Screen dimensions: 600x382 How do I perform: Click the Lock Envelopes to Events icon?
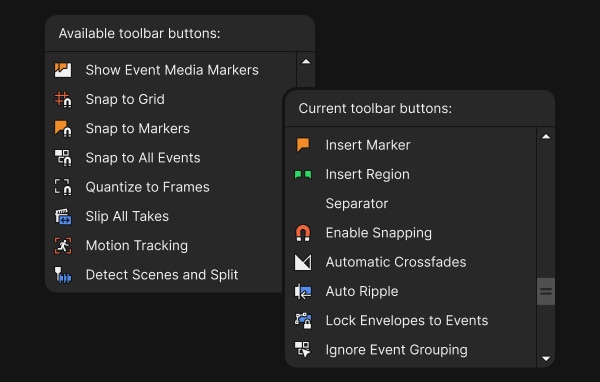coord(303,321)
